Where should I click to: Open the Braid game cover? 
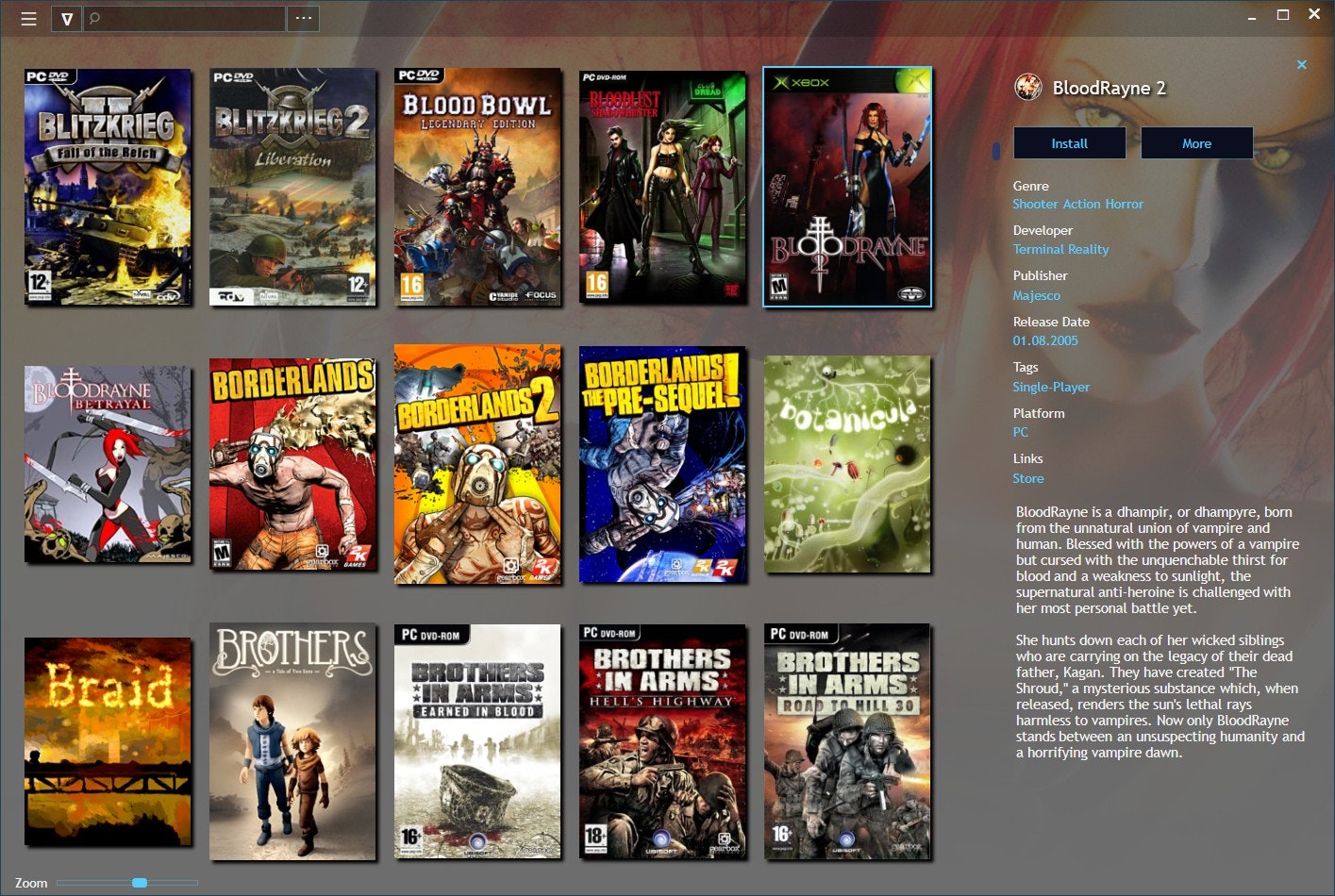[108, 741]
